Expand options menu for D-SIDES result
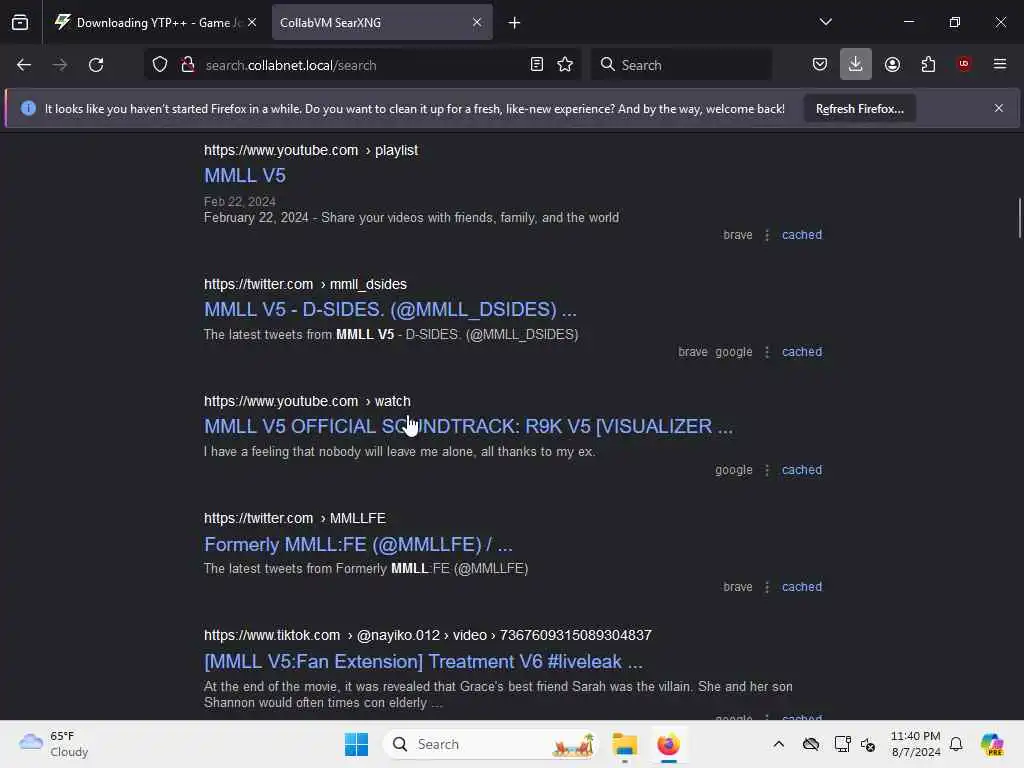Image resolution: width=1024 pixels, height=768 pixels. (767, 352)
